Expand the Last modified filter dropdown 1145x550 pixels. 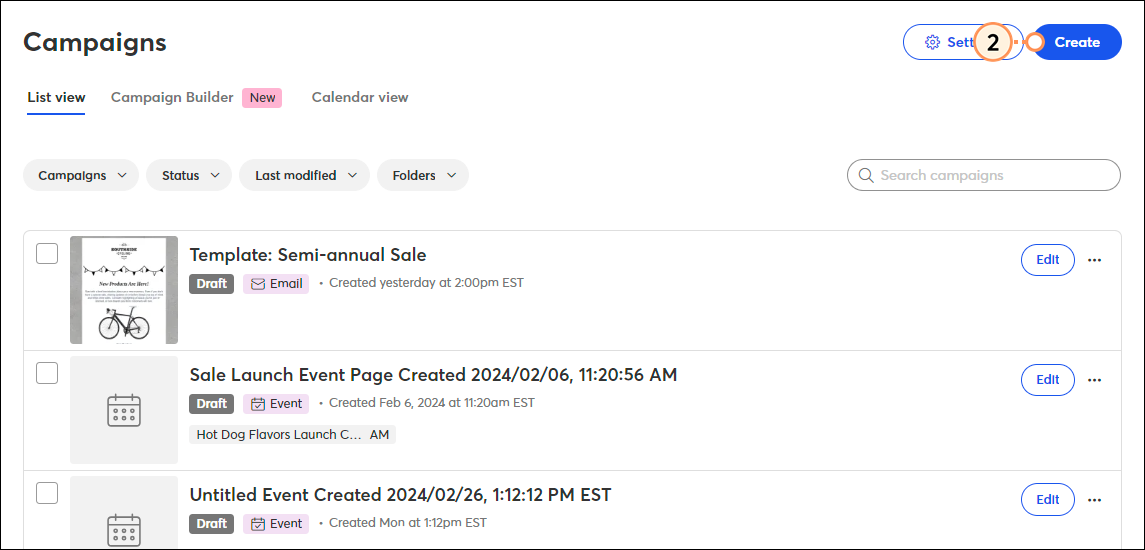click(305, 175)
